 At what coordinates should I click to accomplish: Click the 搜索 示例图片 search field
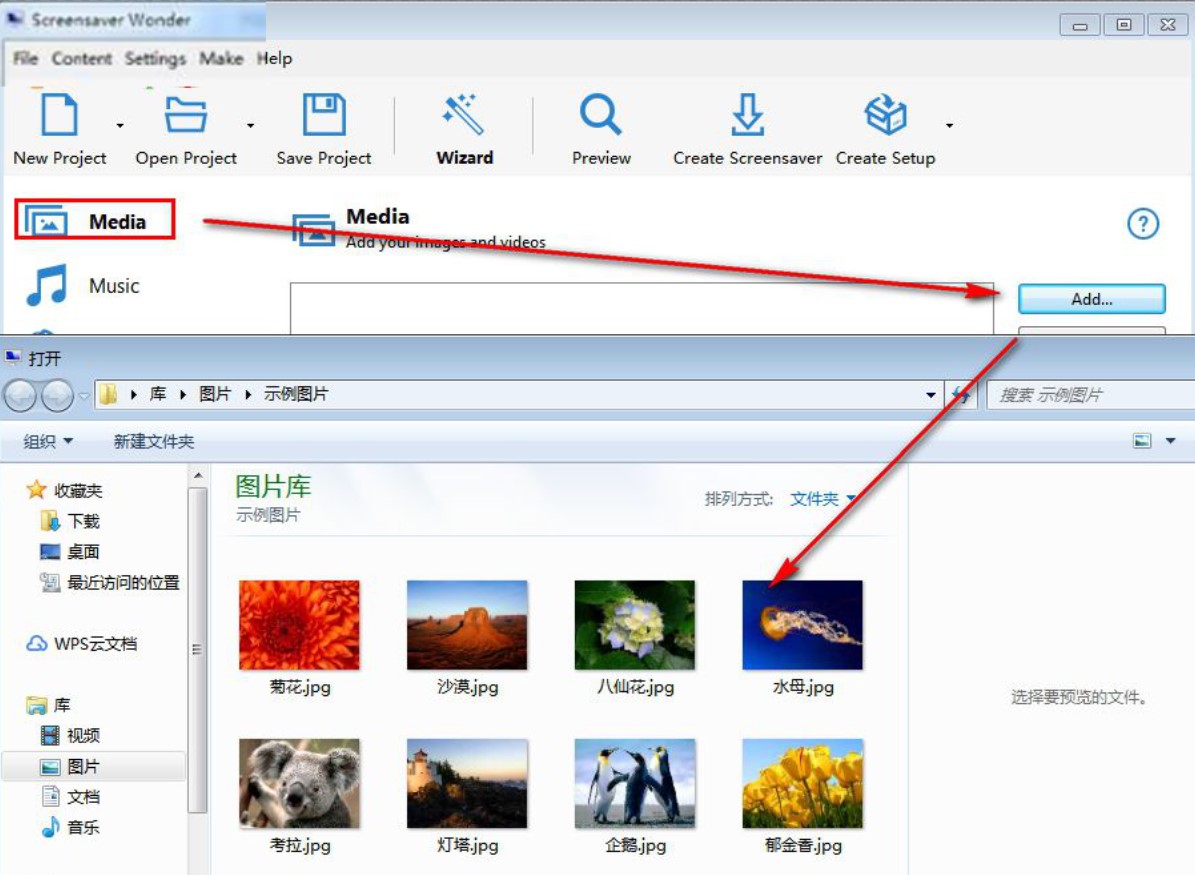[1090, 395]
